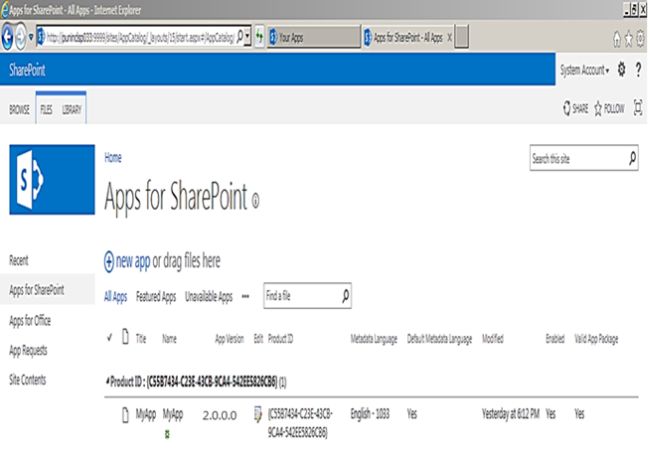Open the SharePoint settings gear menu

tap(621, 69)
